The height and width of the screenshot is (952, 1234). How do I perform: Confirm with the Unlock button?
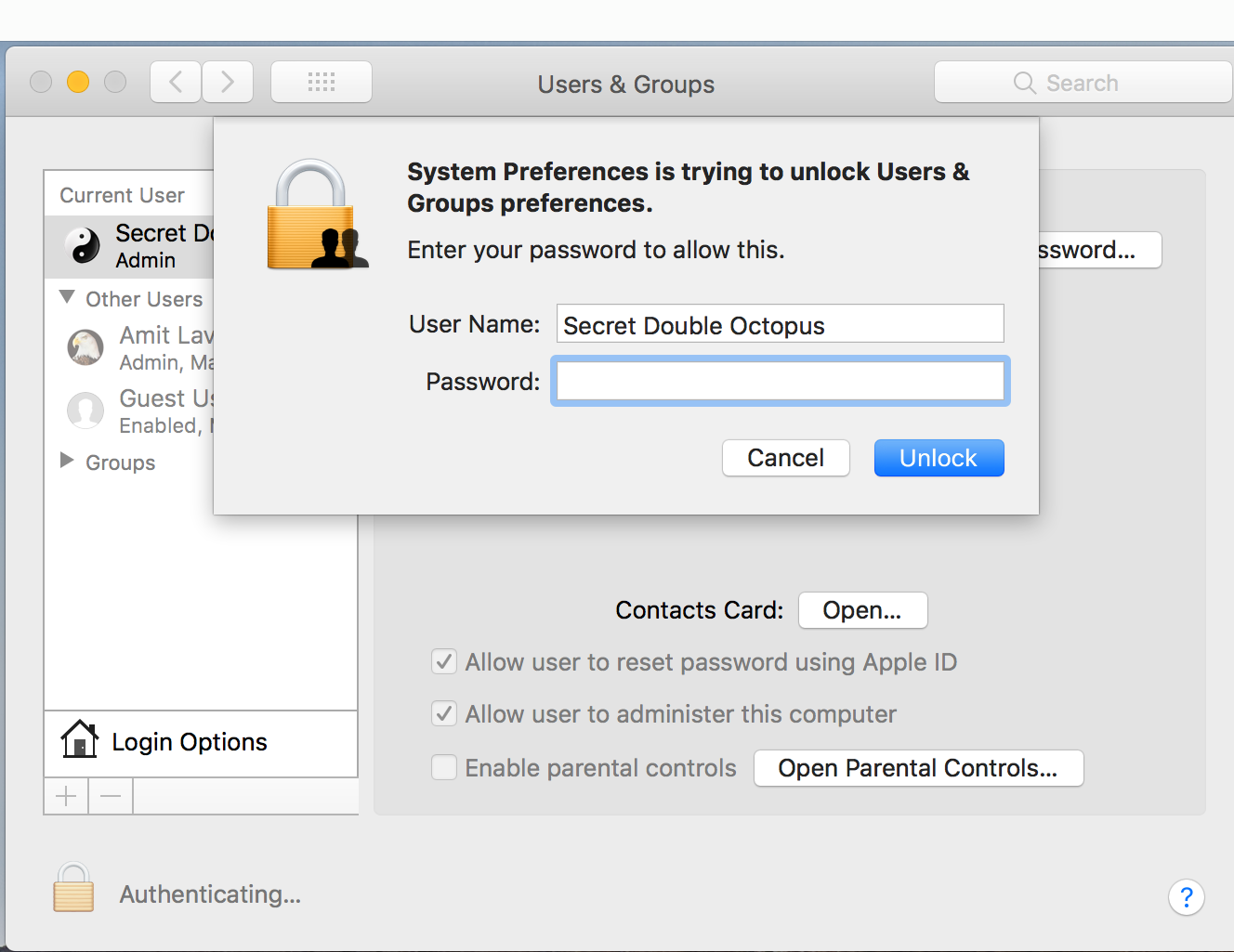click(939, 458)
